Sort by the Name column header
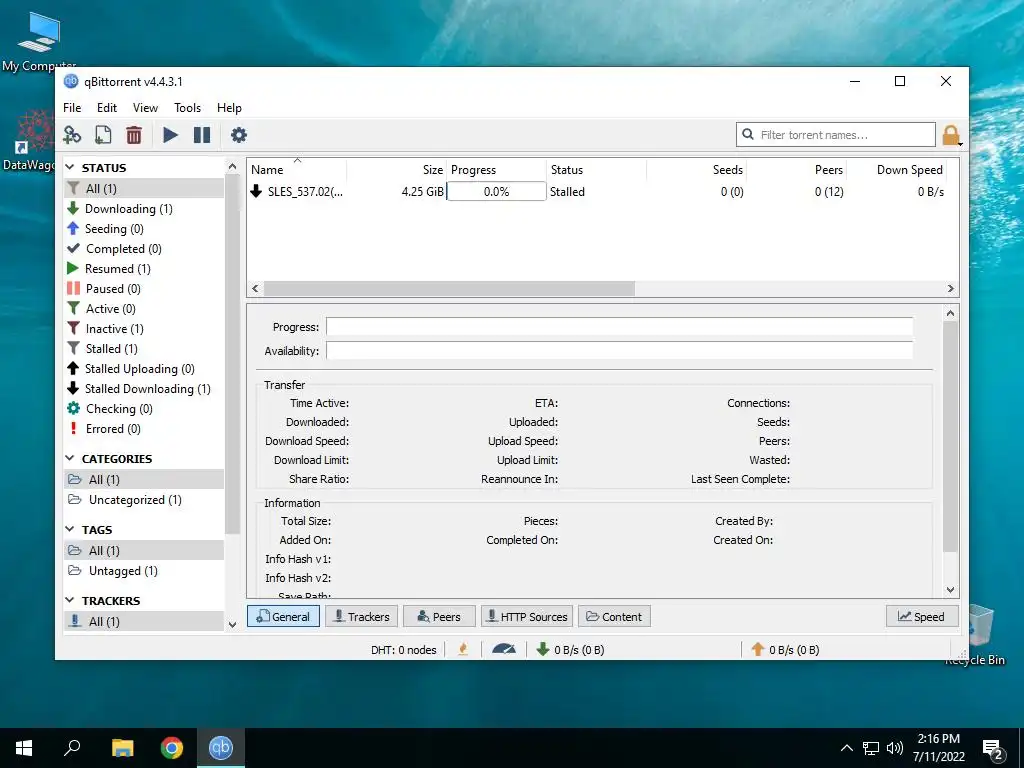 [x=297, y=170]
